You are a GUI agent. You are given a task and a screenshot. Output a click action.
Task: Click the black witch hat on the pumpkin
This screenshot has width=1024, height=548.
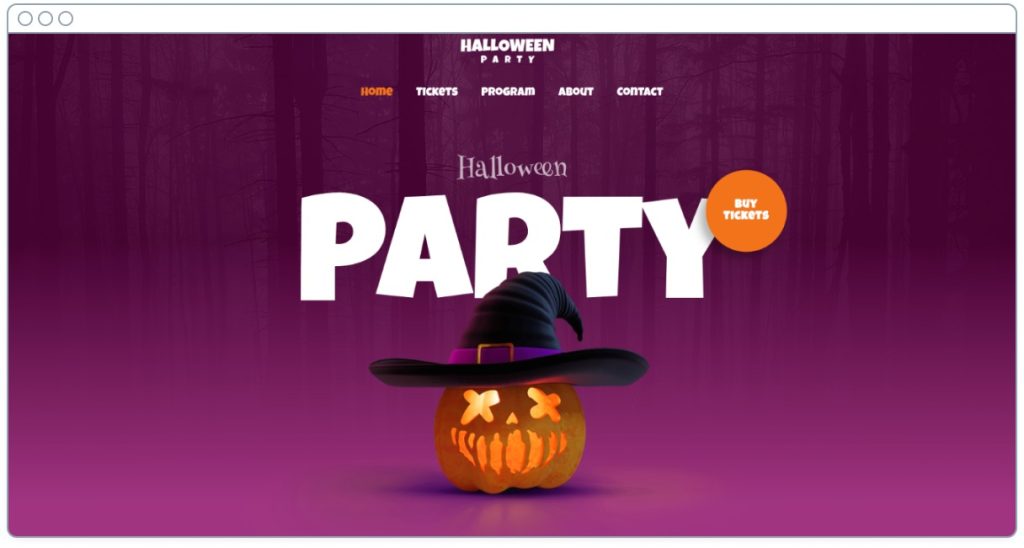tap(509, 333)
